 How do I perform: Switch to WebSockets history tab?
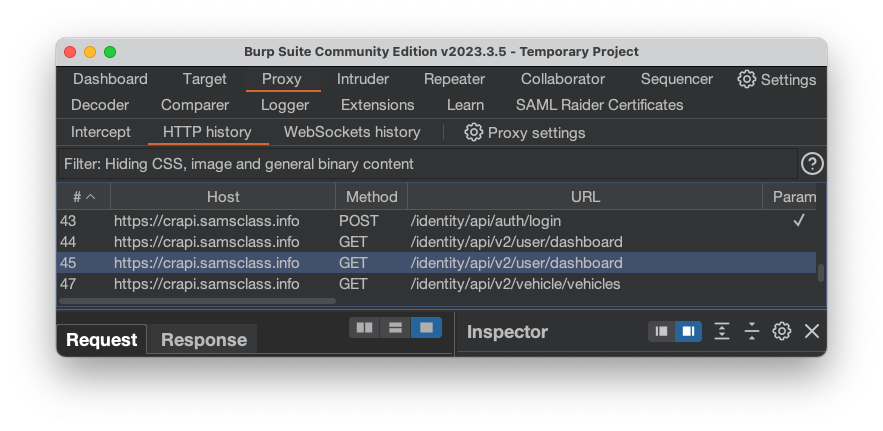coord(352,132)
